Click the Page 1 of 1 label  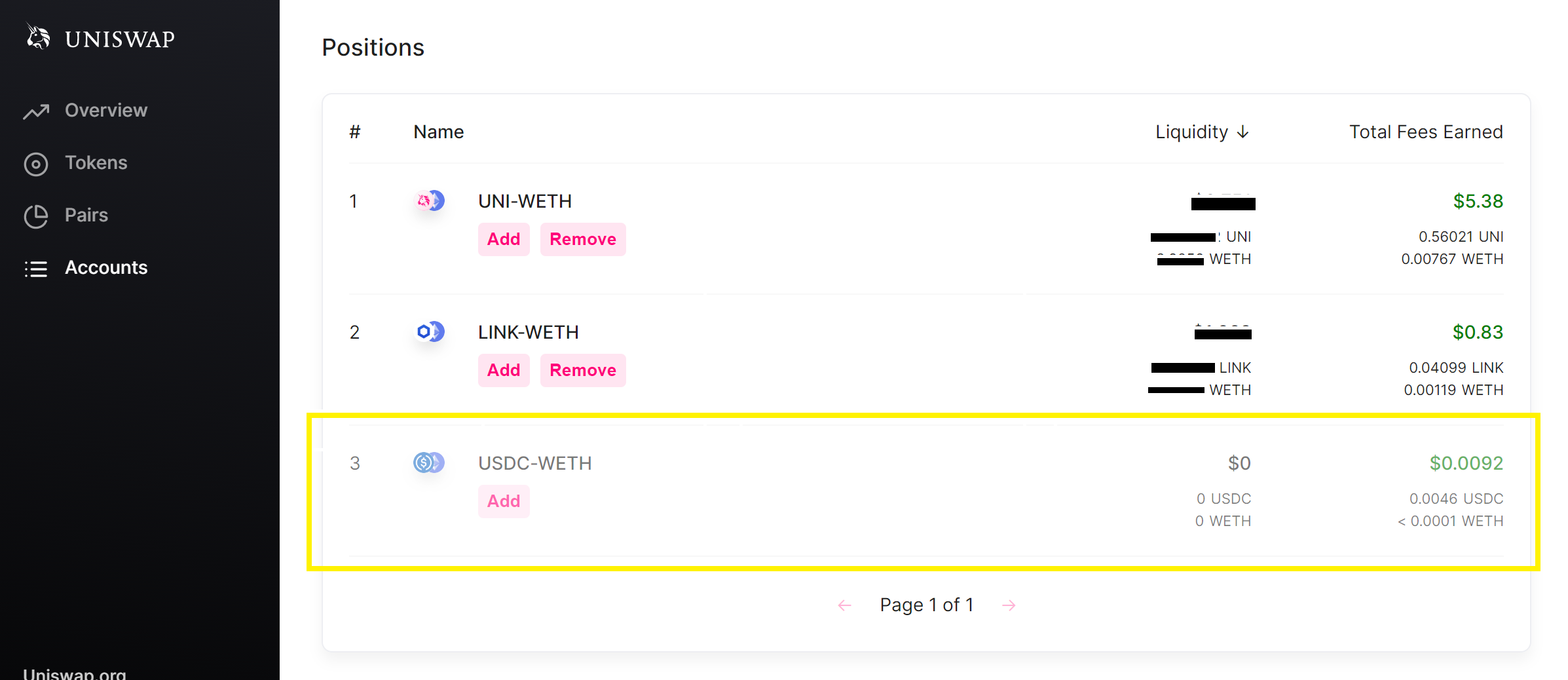pyautogui.click(x=926, y=605)
